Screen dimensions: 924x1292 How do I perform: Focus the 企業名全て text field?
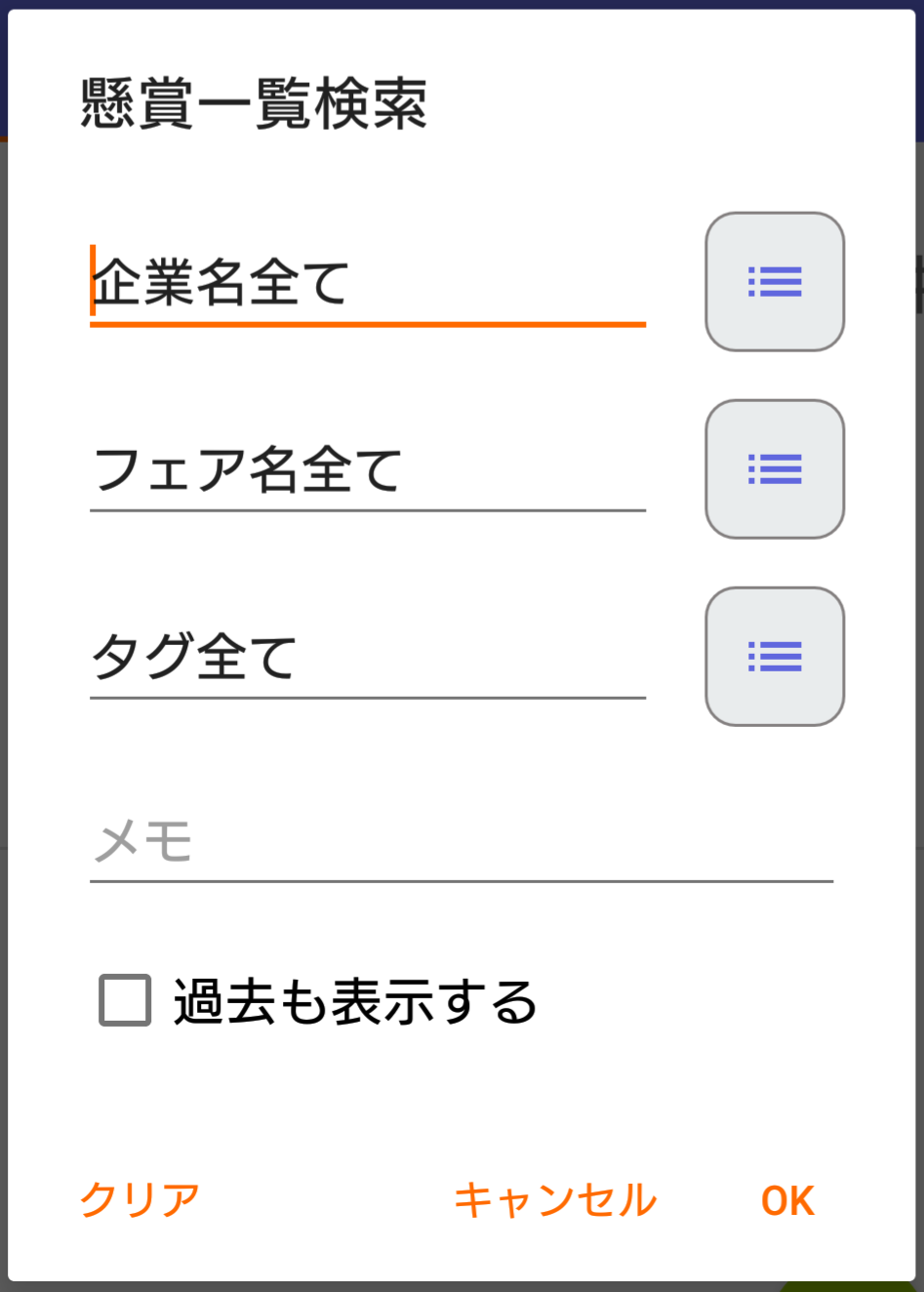tap(367, 283)
